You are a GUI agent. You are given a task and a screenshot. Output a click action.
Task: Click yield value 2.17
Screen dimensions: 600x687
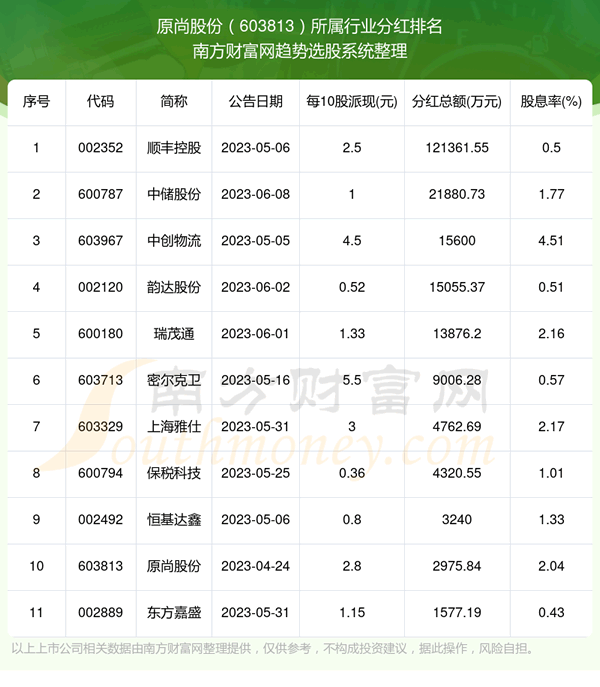tap(551, 426)
